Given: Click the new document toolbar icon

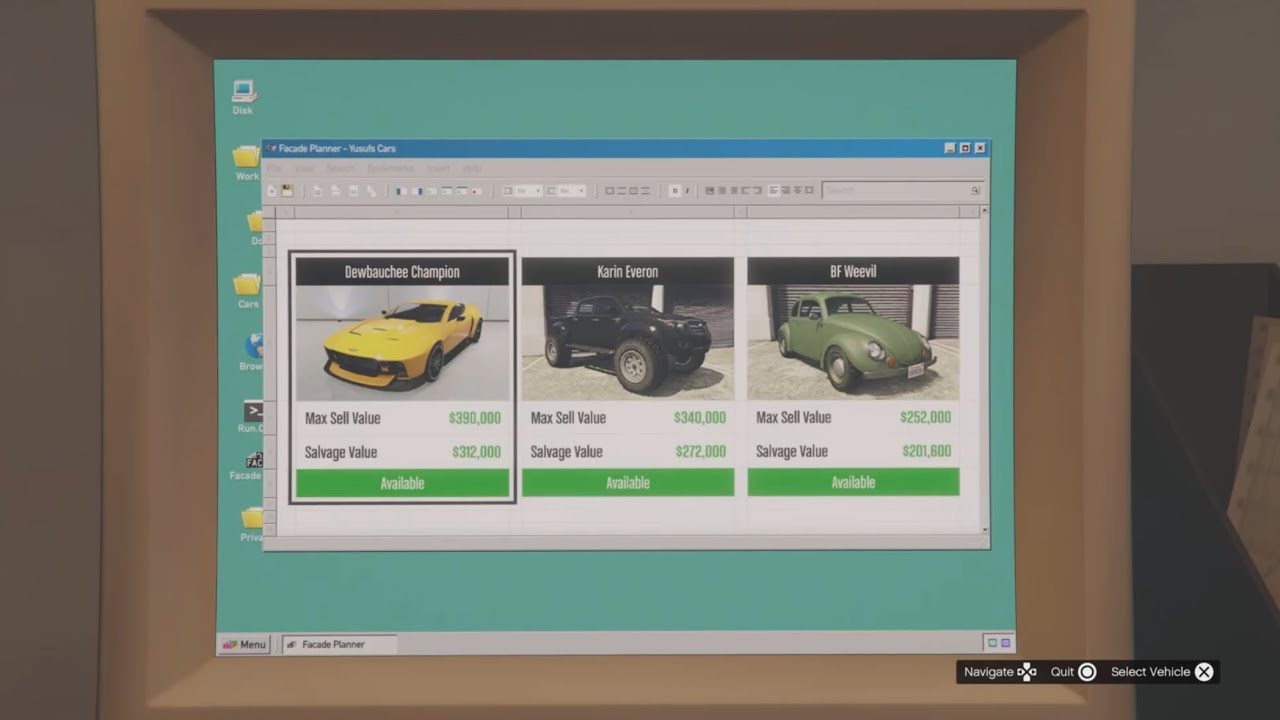Looking at the screenshot, I should pyautogui.click(x=272, y=190).
